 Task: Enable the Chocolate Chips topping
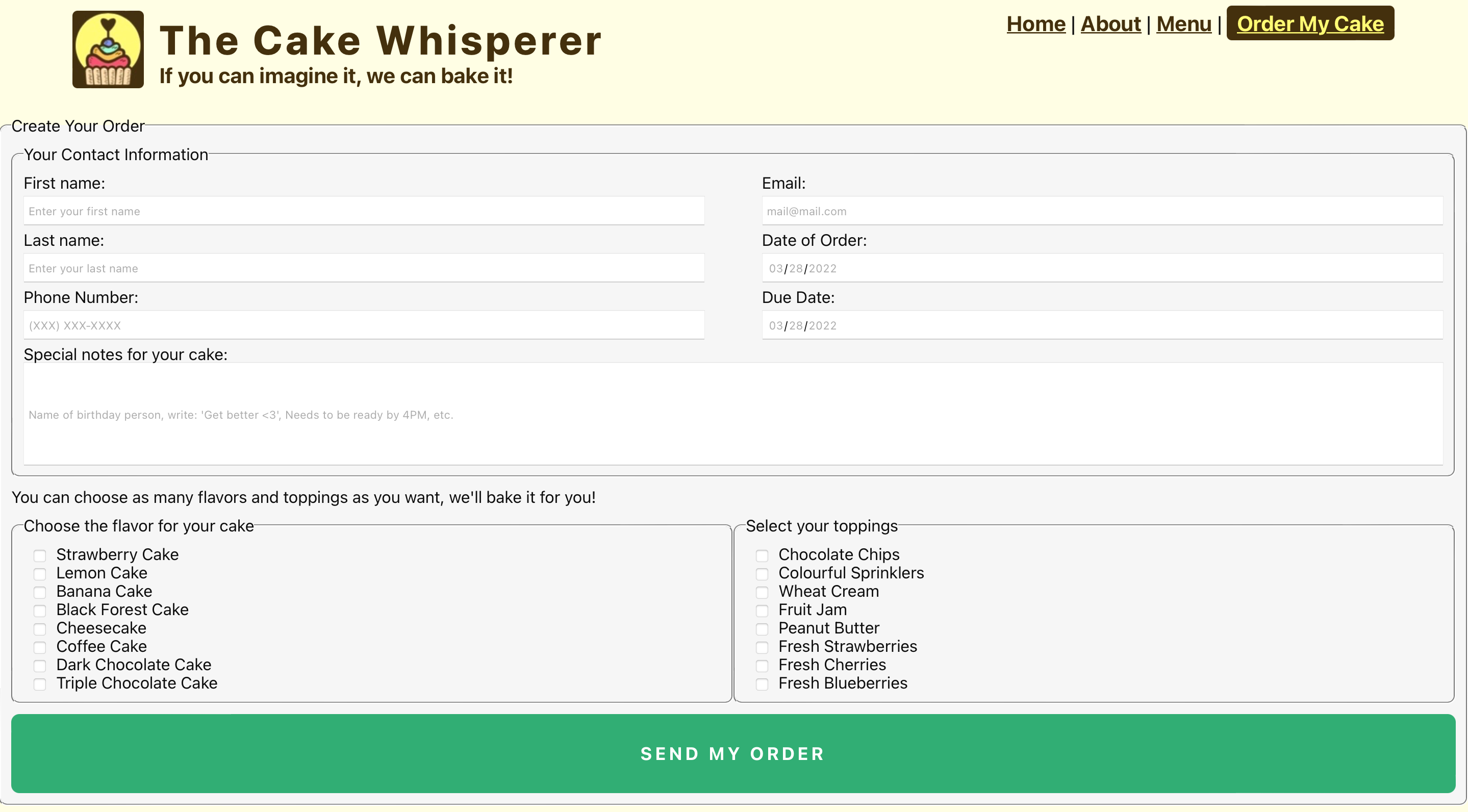(762, 555)
